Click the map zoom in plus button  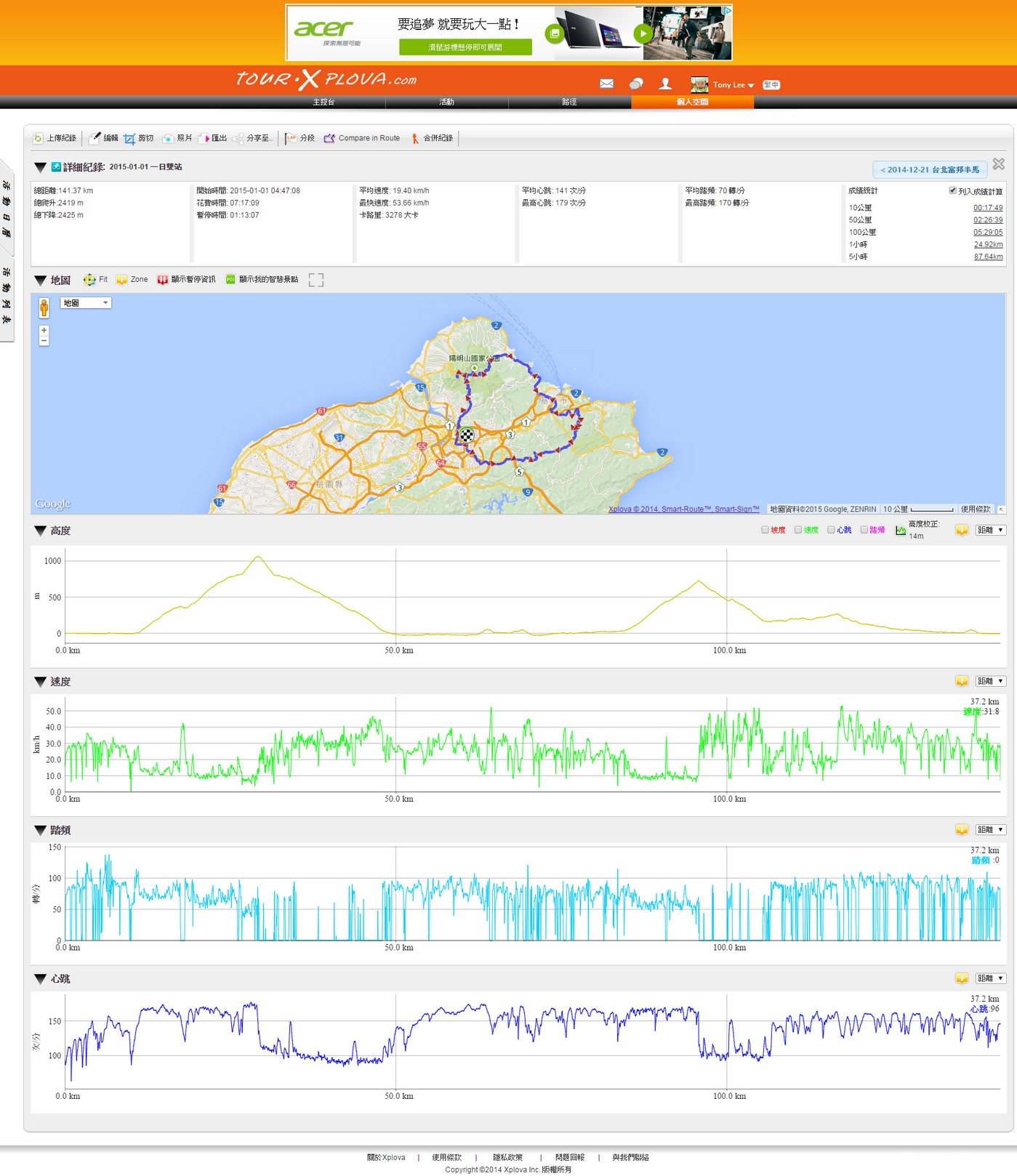click(x=44, y=331)
